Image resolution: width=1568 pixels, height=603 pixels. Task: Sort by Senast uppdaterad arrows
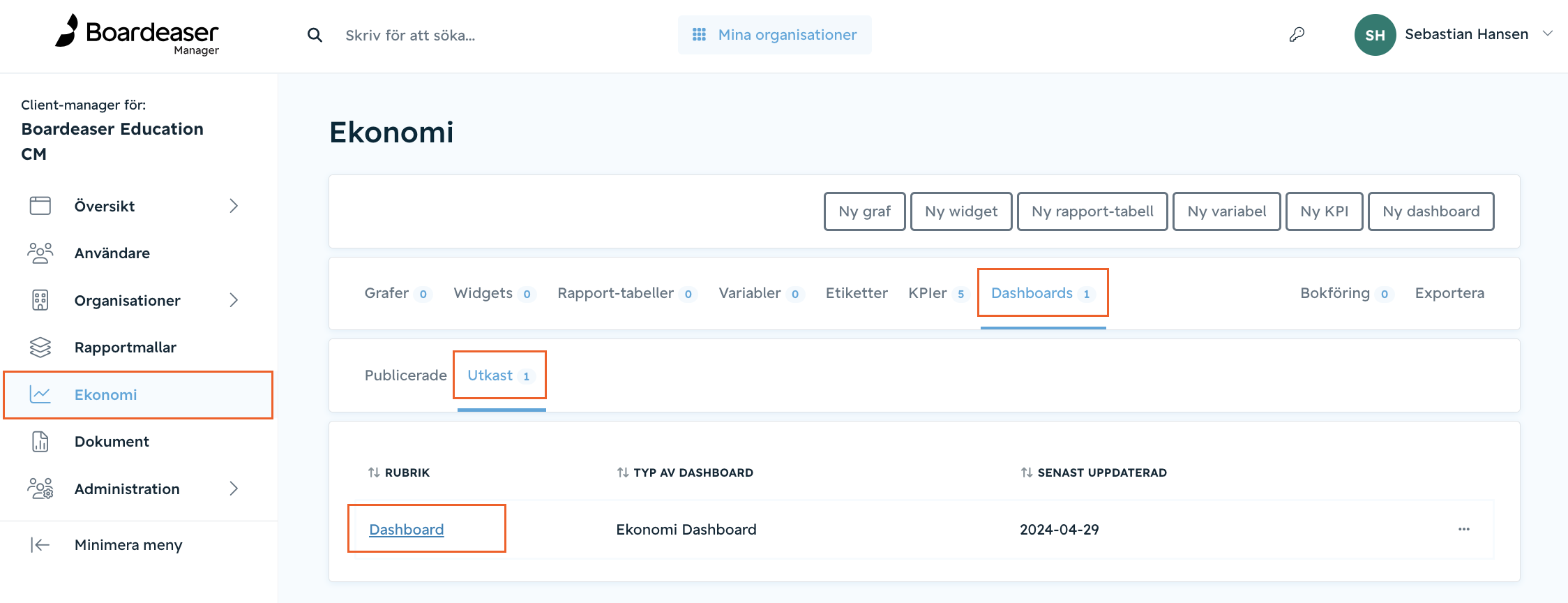coord(1027,472)
